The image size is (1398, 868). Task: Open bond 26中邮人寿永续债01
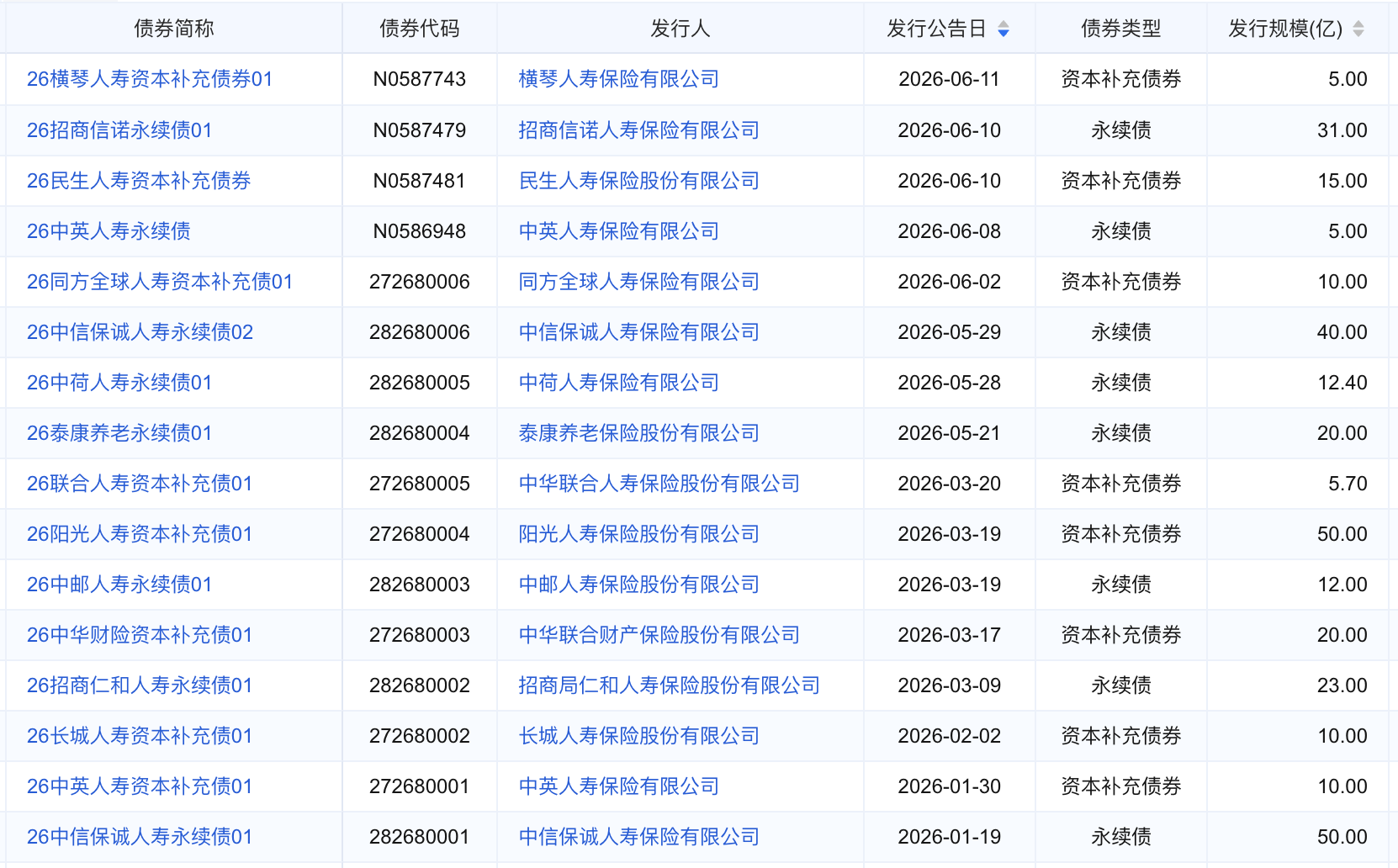pyautogui.click(x=119, y=585)
